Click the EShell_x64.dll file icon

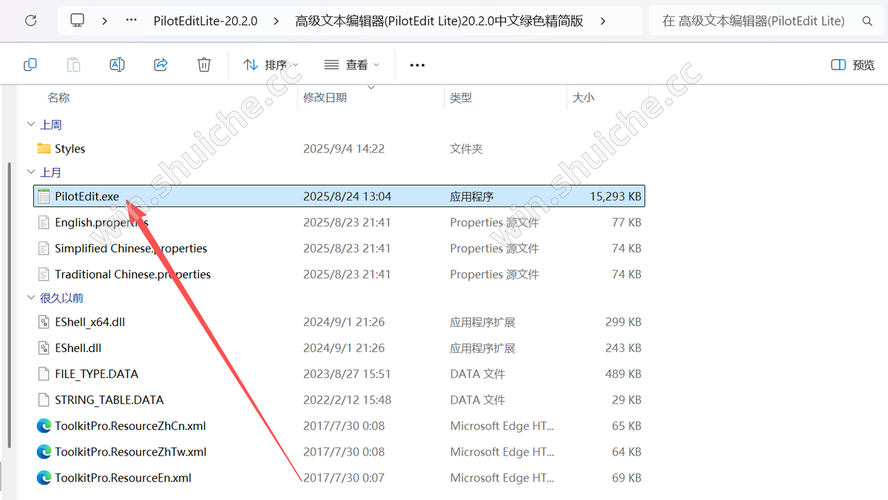tap(44, 322)
